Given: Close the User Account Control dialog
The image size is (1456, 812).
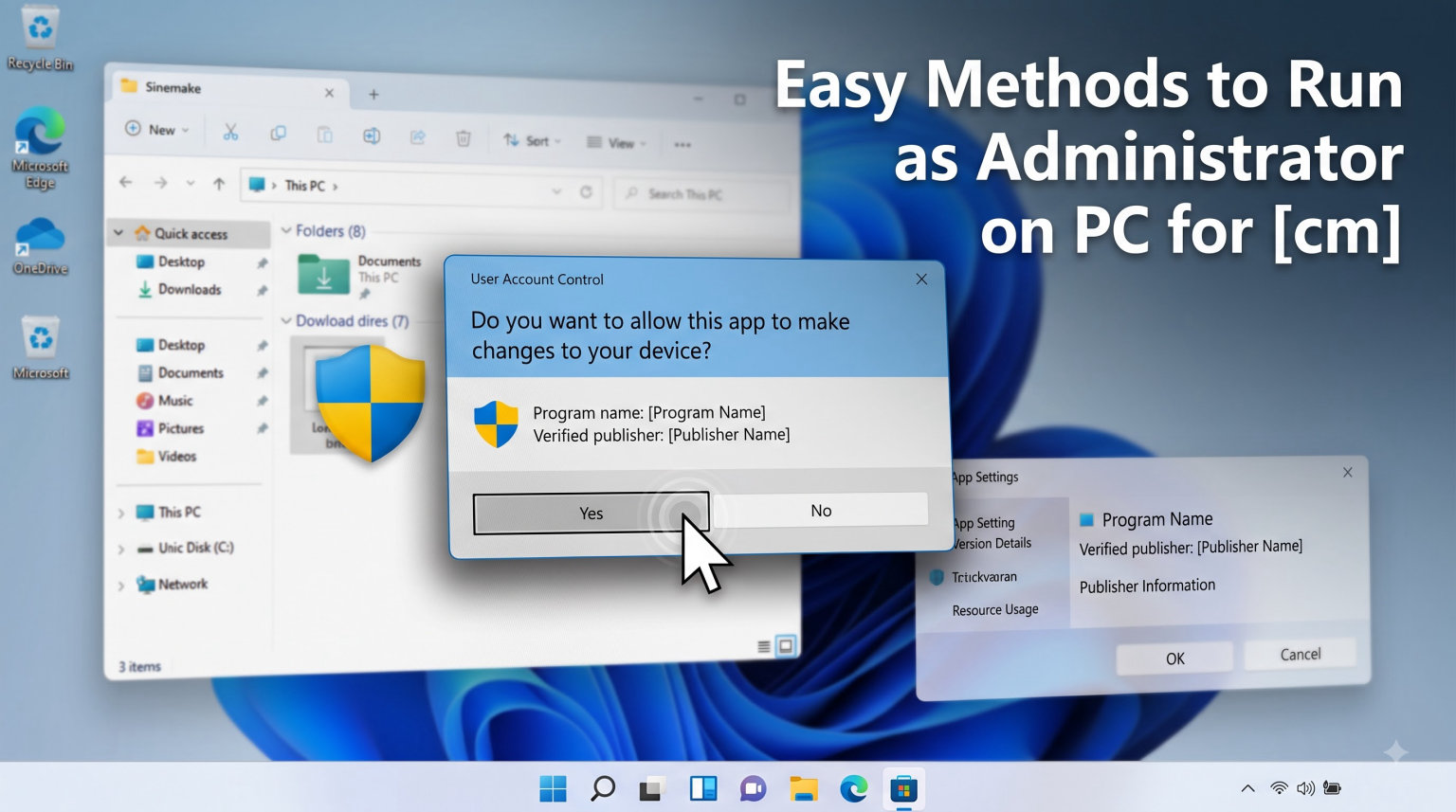Looking at the screenshot, I should coord(921,279).
